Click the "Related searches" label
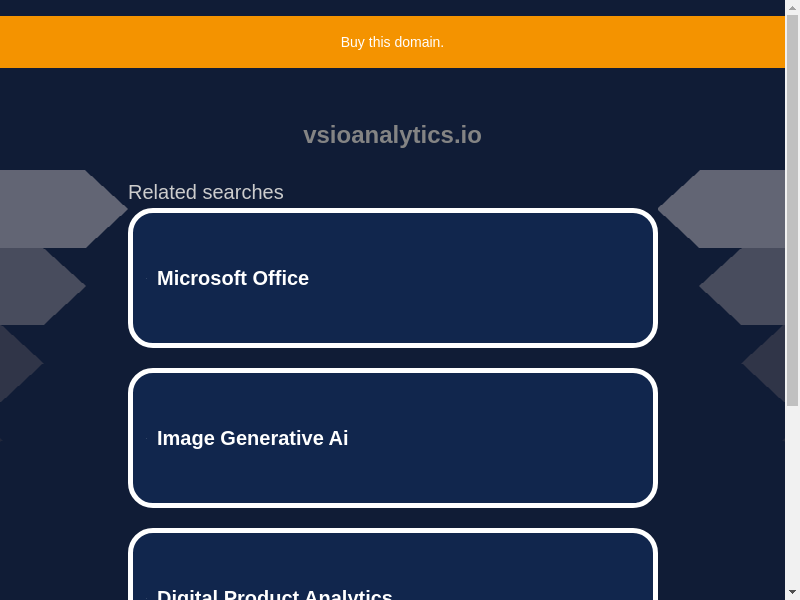 click(x=205, y=192)
